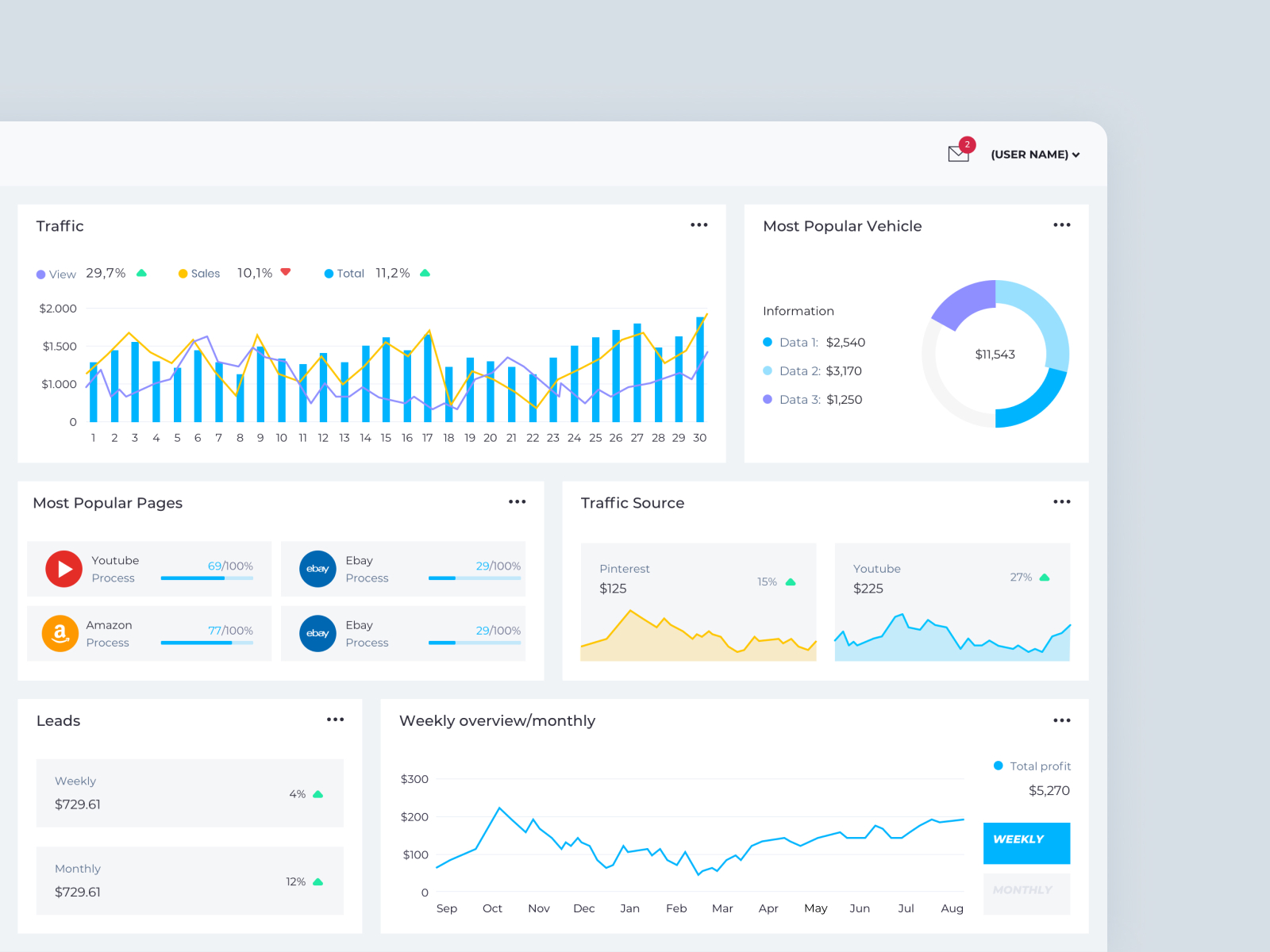Open Most Popular Vehicle three-dot menu

[1062, 225]
